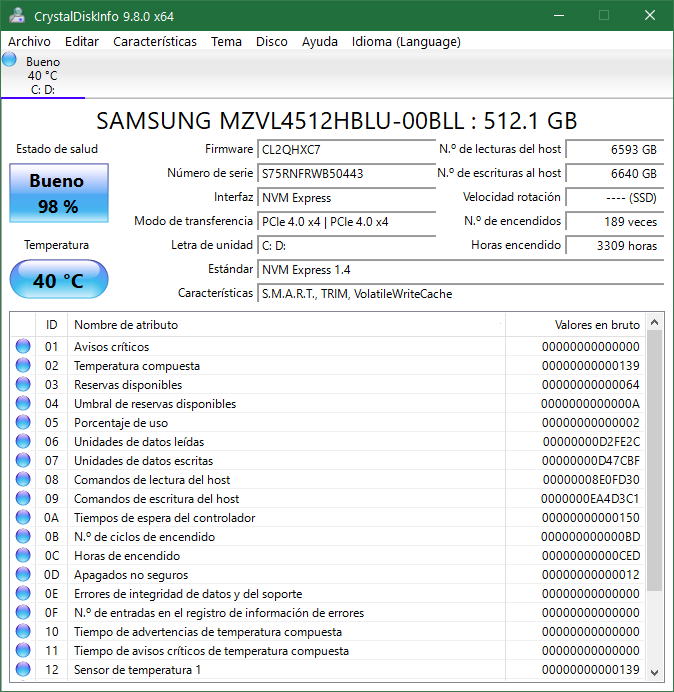Click the scrollbar down arrow in attribute list

point(655,671)
